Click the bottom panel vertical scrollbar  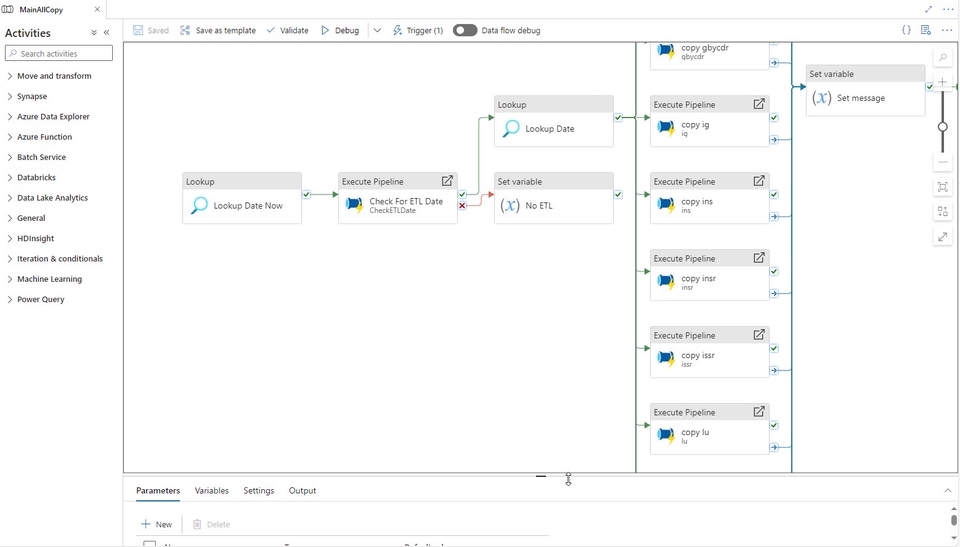(954, 521)
